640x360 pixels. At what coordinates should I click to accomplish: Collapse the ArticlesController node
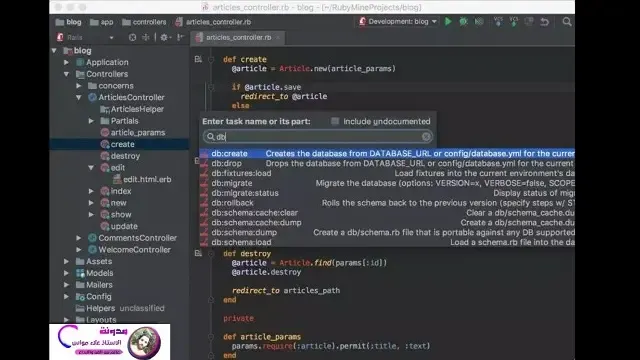pos(79,98)
